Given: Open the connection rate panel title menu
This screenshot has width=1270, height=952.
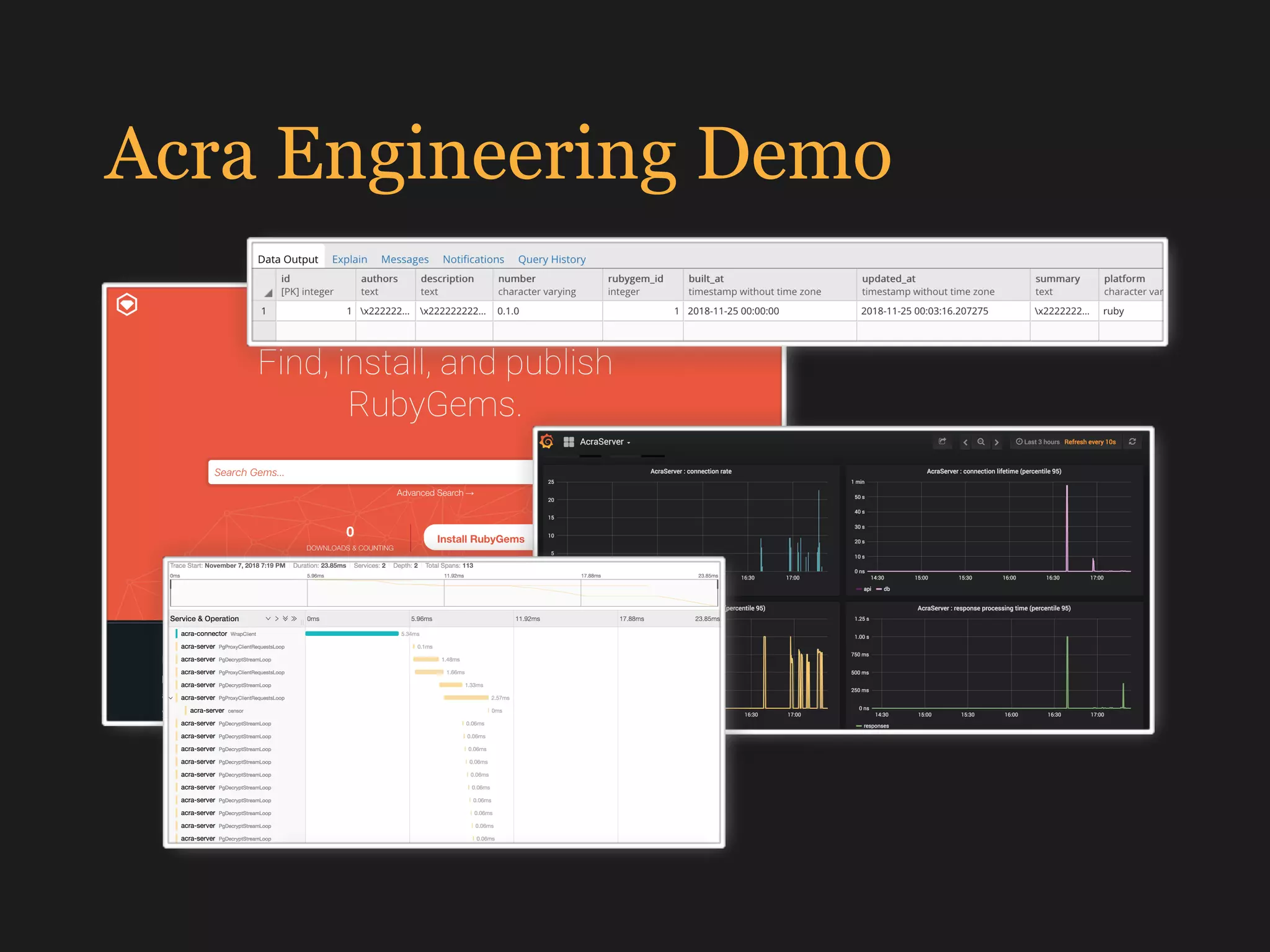Looking at the screenshot, I should tap(691, 472).
